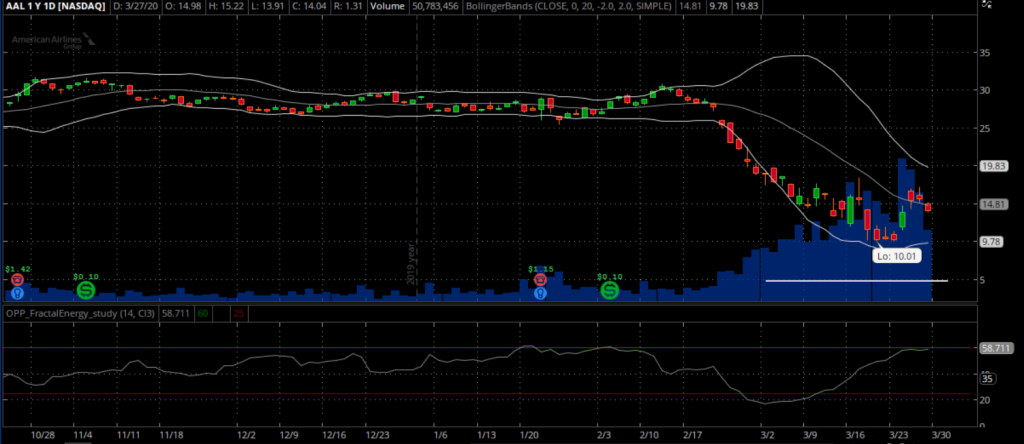This screenshot has width=1024, height=444.
Task: Click the 2019 year vertical marker
Action: click(411, 262)
